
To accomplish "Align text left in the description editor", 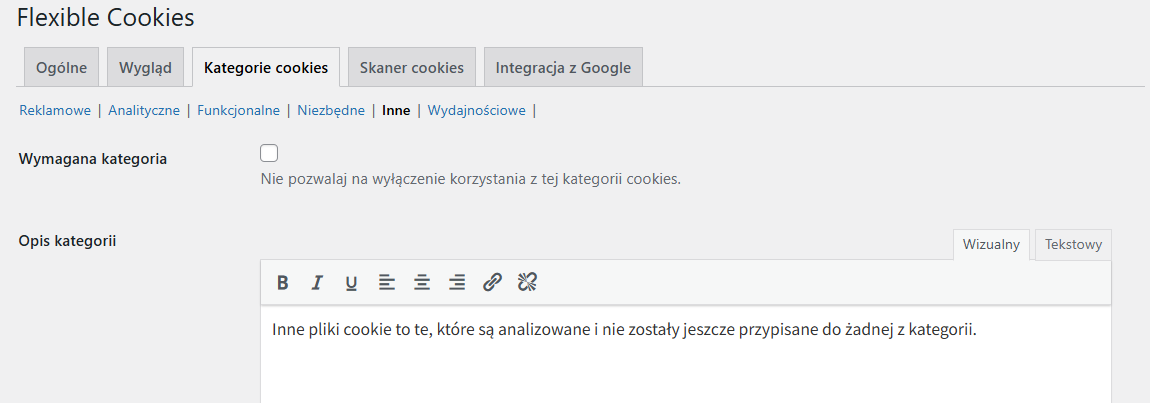I will 387,283.
